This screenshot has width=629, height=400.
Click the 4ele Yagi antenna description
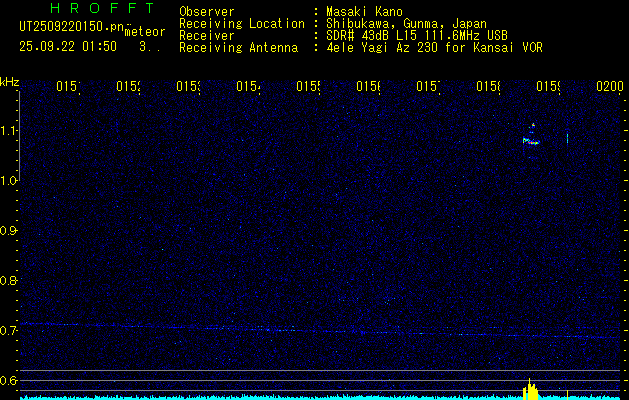[434, 47]
